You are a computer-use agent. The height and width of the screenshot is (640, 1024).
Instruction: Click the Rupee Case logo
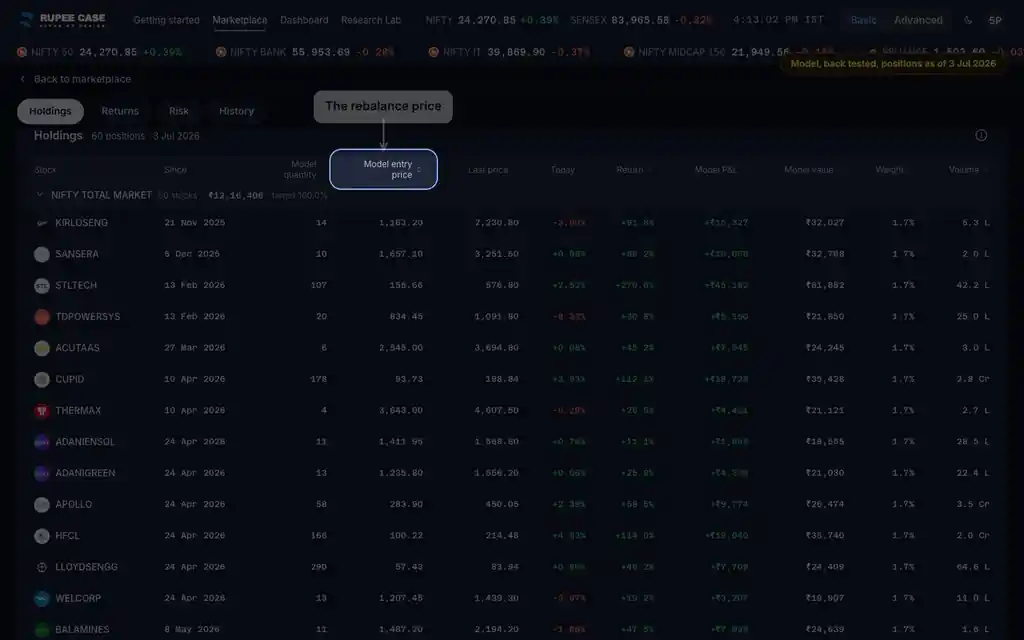[x=63, y=20]
